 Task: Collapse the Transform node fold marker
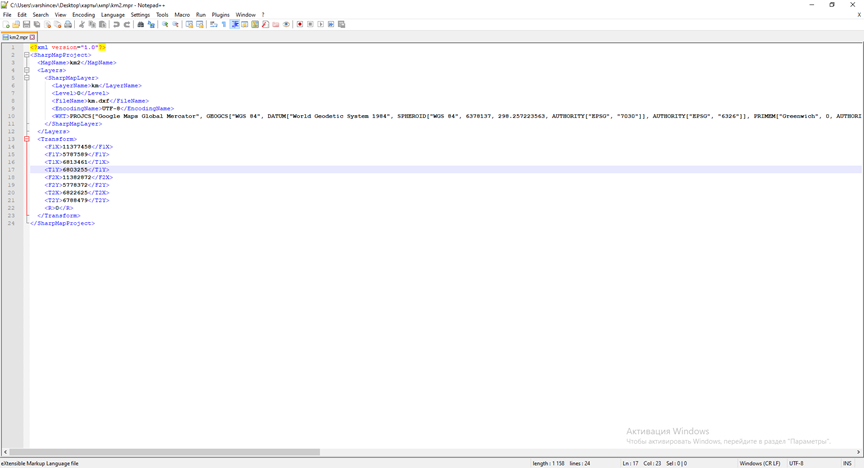[27, 139]
